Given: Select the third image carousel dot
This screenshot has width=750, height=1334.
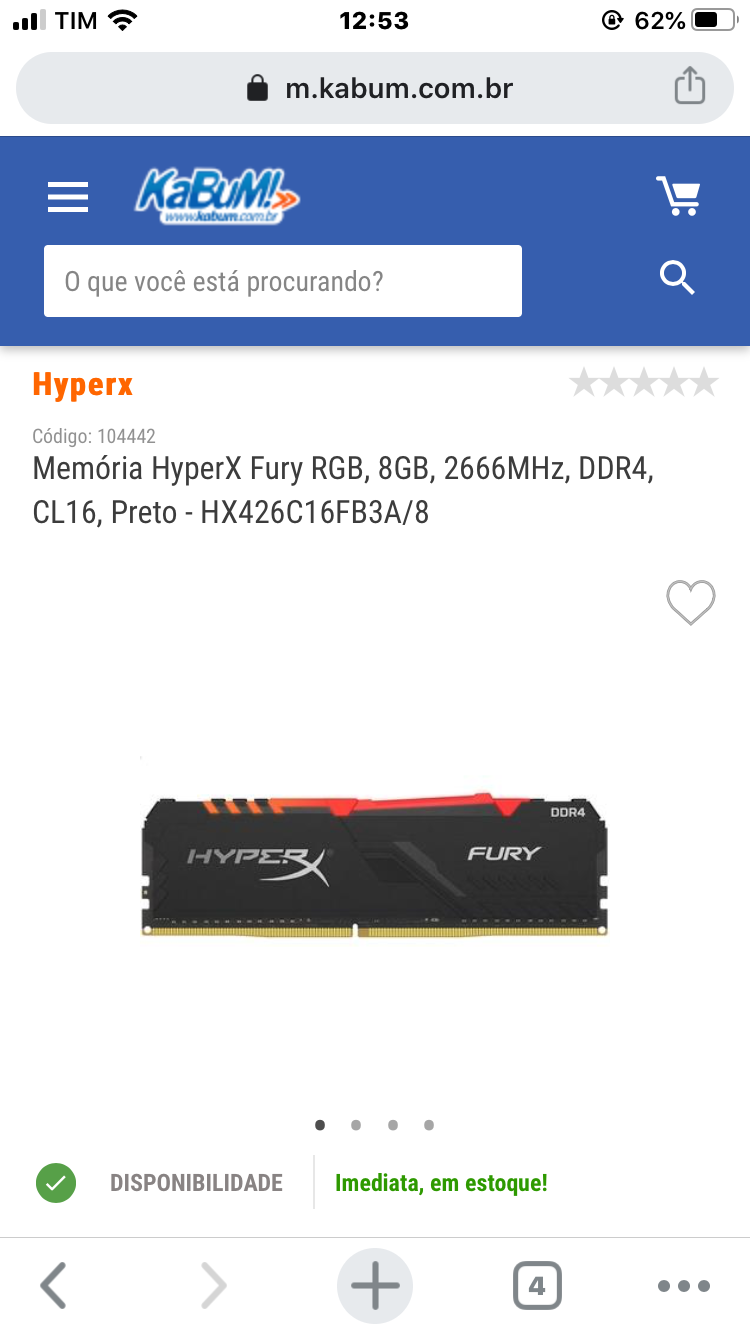Looking at the screenshot, I should click(393, 1125).
